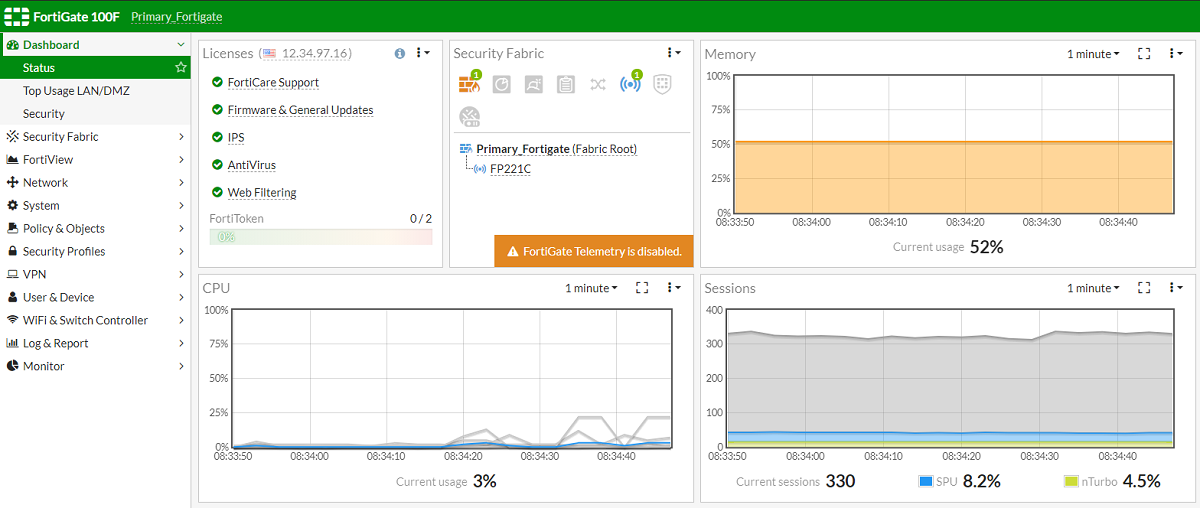Image resolution: width=1200 pixels, height=508 pixels.
Task: Click the Web Filtering license link
Action: (262, 193)
